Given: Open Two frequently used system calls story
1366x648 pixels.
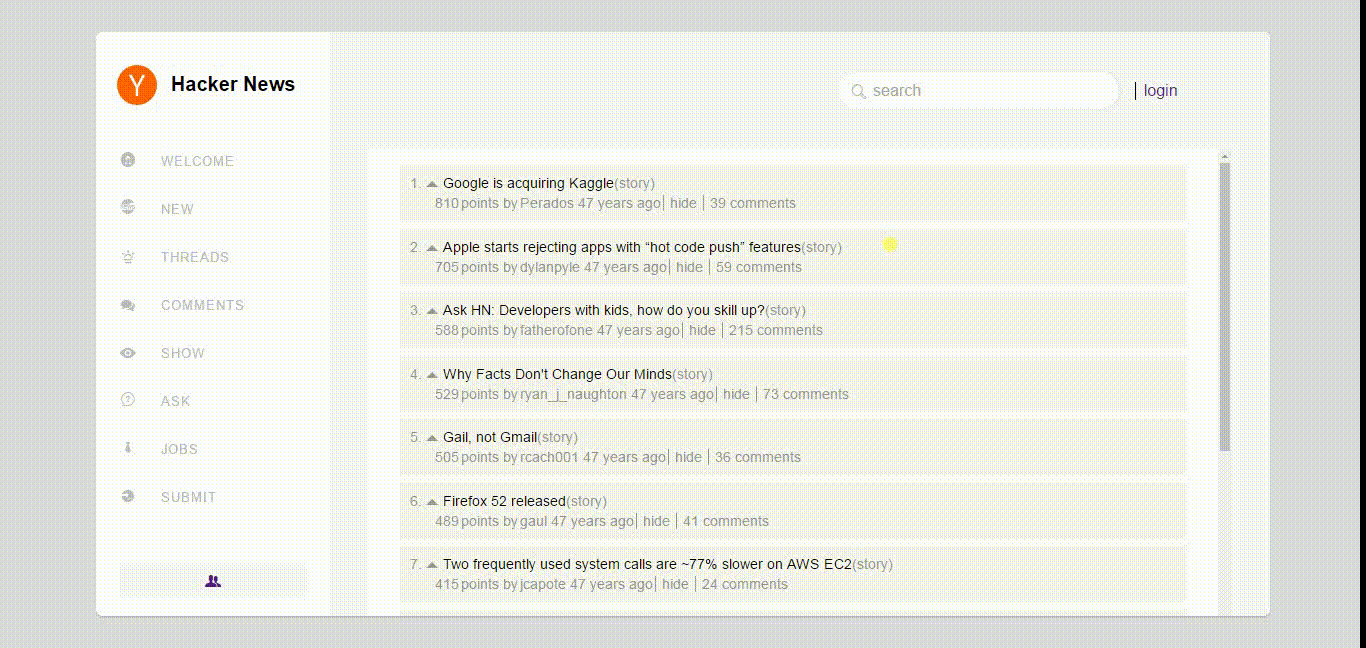Looking at the screenshot, I should click(647, 564).
